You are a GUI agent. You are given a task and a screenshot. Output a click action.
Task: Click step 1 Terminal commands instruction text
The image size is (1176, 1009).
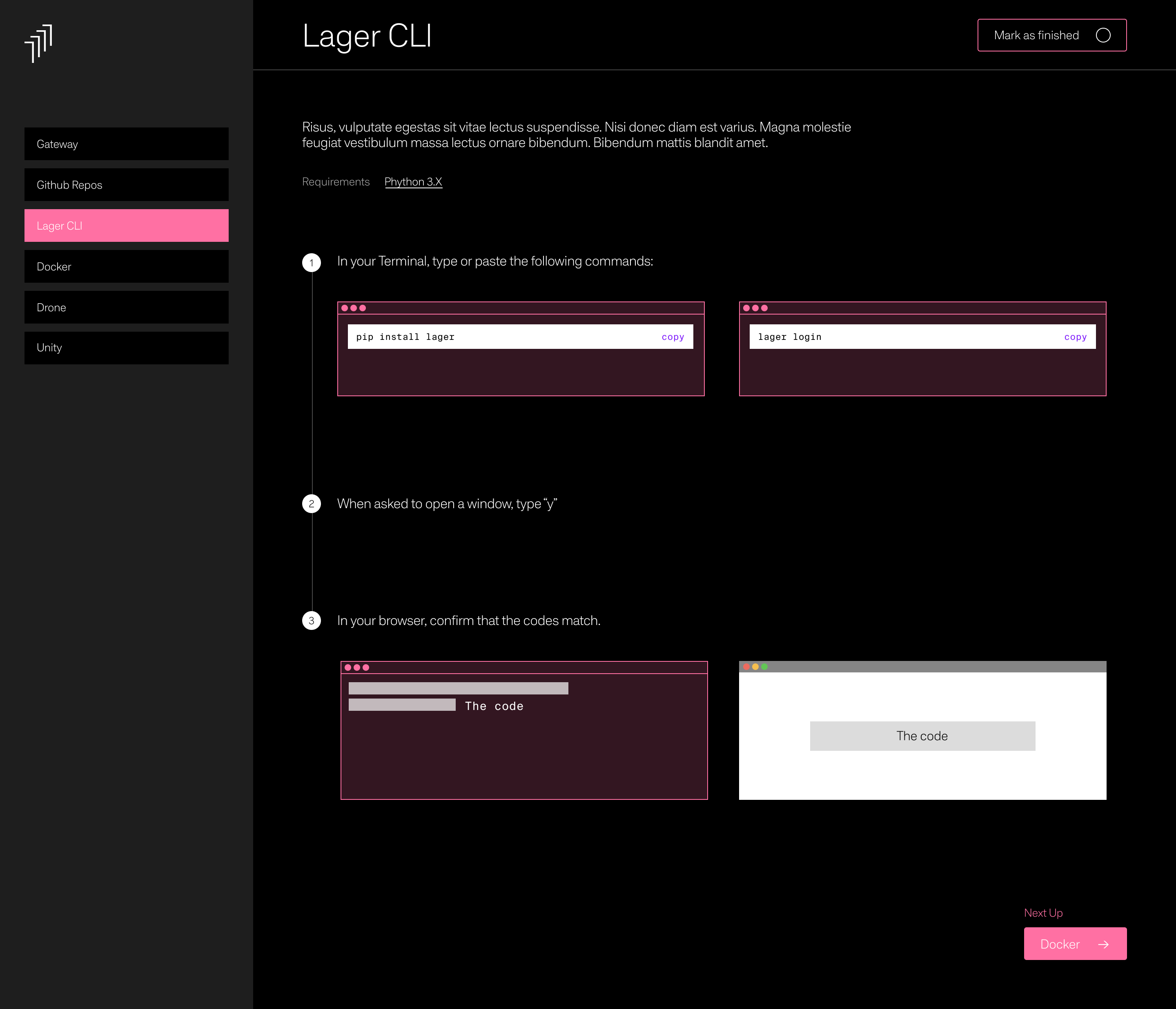[x=495, y=261]
